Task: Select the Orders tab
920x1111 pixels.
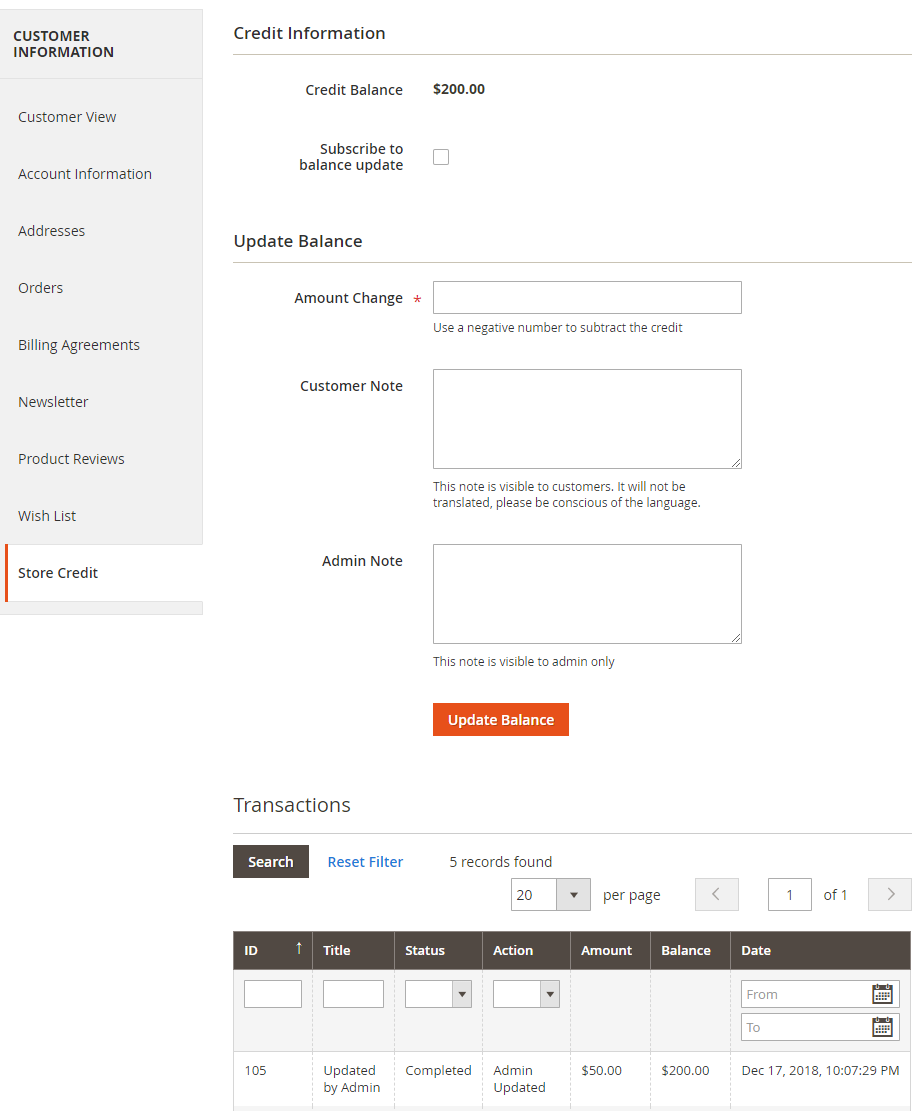Action: point(41,288)
